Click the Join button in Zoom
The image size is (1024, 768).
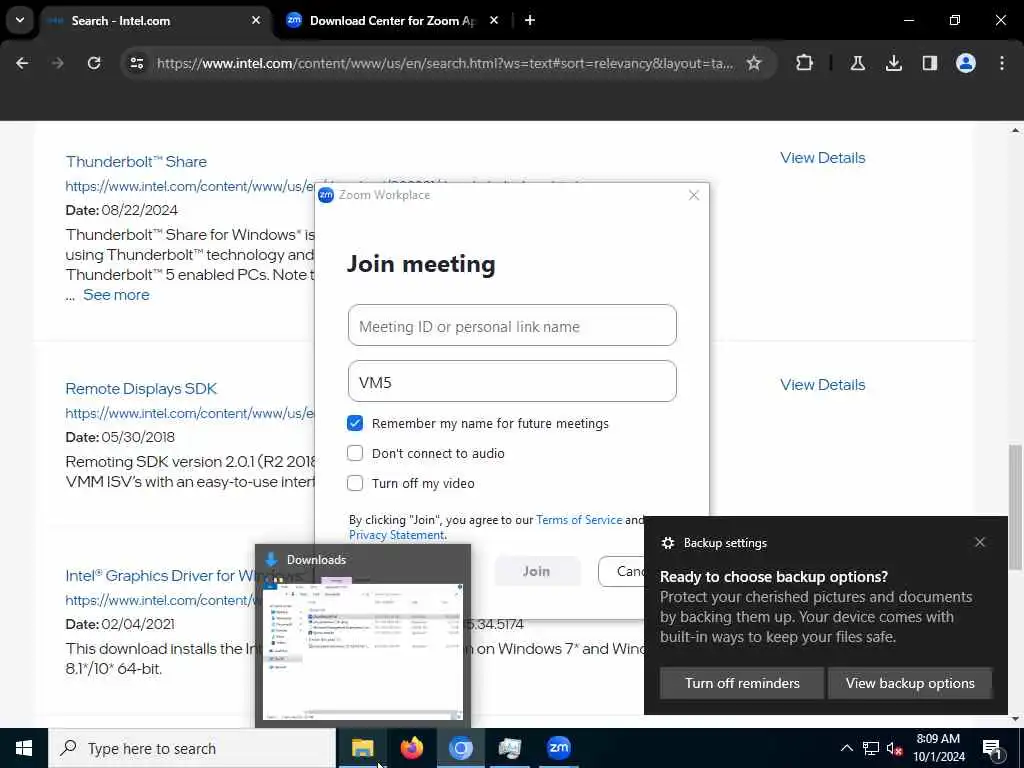(537, 571)
